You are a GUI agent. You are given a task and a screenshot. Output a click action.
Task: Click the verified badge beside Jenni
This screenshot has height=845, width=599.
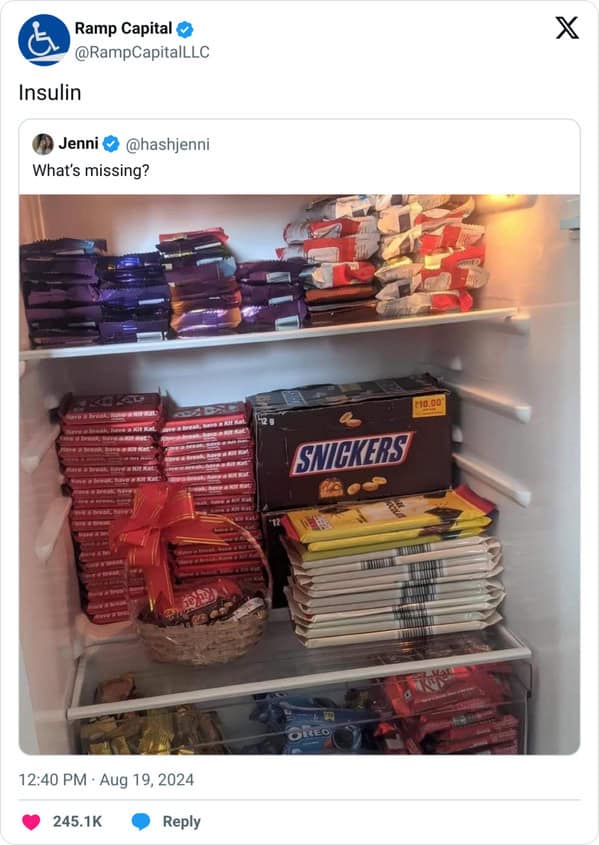tap(111, 144)
